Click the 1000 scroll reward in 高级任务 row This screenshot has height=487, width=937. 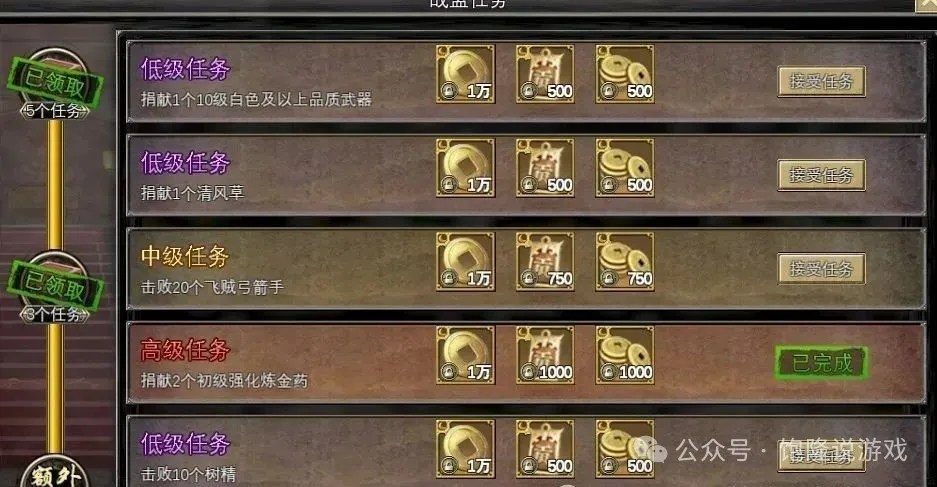click(x=545, y=355)
